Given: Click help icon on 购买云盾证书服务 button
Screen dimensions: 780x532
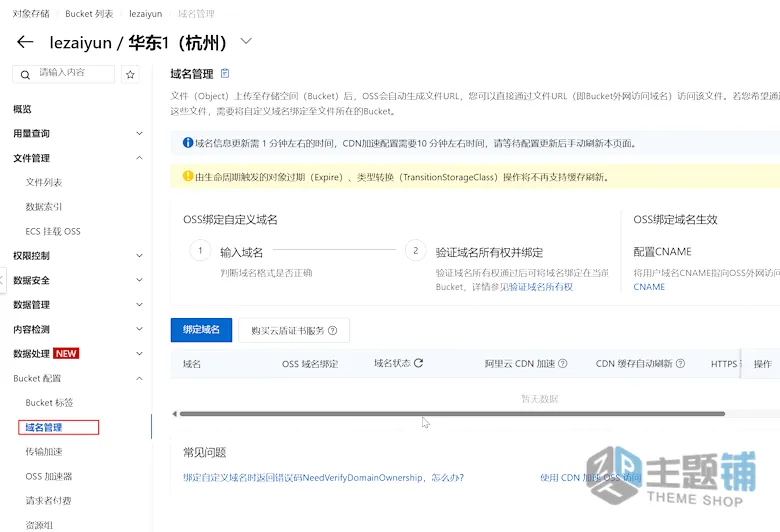Looking at the screenshot, I should coord(333,330).
